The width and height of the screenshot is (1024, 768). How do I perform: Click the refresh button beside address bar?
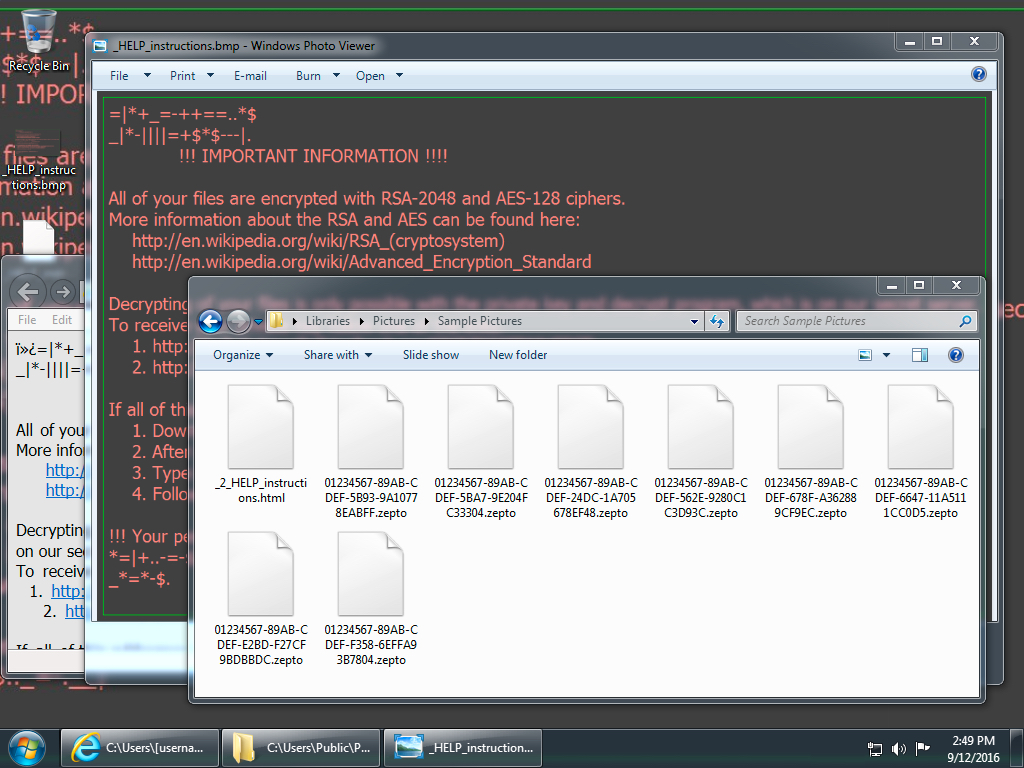point(716,321)
